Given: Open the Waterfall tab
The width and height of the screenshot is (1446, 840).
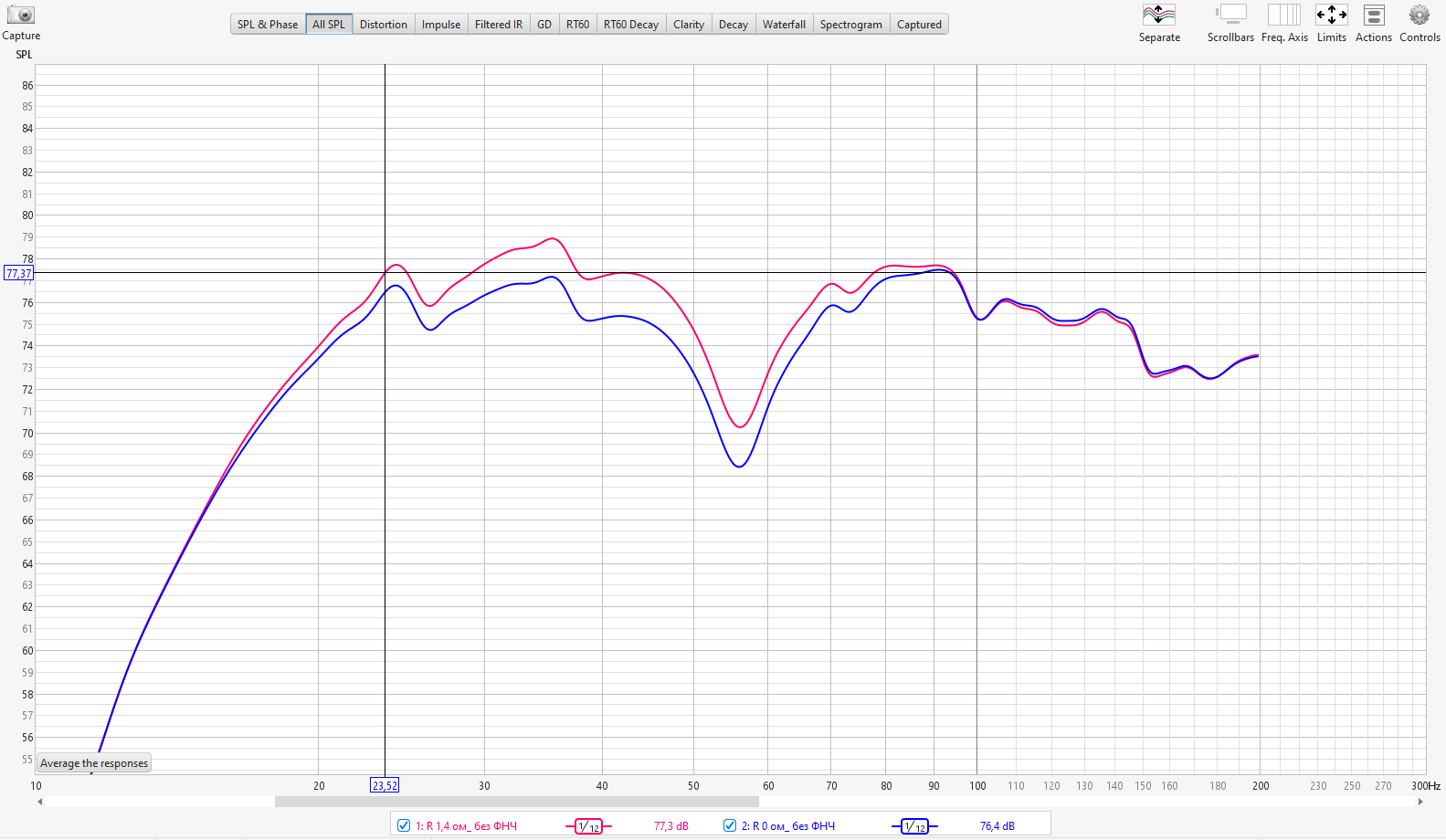Looking at the screenshot, I should click(784, 25).
